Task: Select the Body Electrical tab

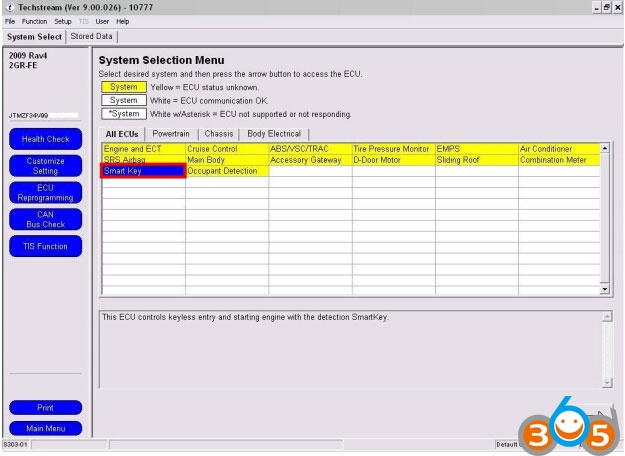Action: click(x=274, y=134)
